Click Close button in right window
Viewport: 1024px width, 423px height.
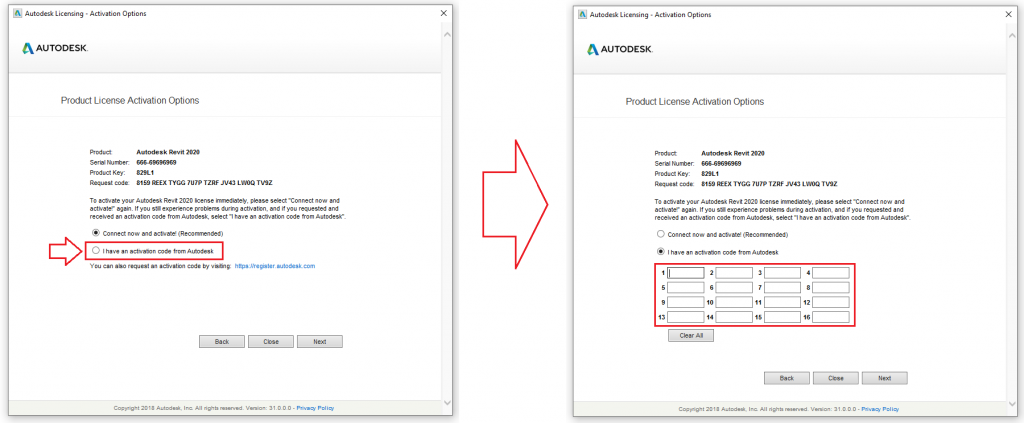(836, 378)
